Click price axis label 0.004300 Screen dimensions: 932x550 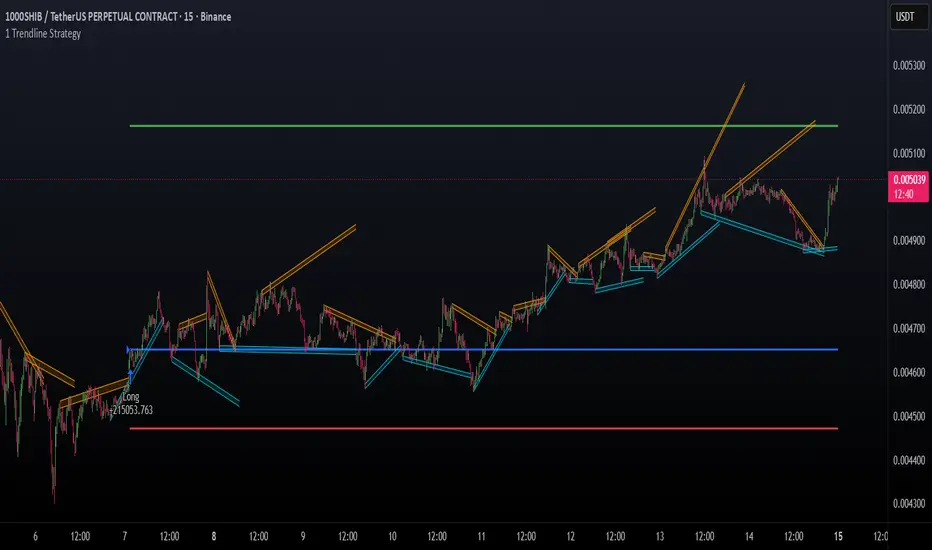click(909, 504)
